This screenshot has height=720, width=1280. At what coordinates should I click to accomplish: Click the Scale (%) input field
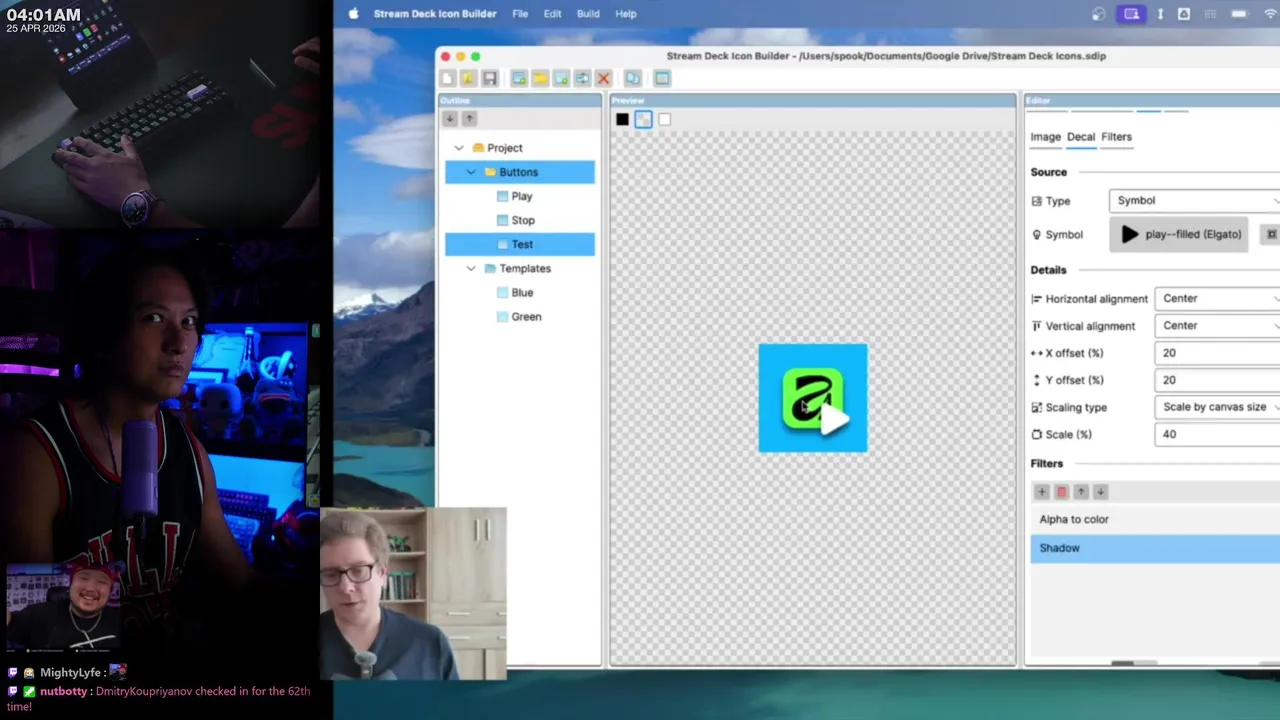click(1217, 434)
